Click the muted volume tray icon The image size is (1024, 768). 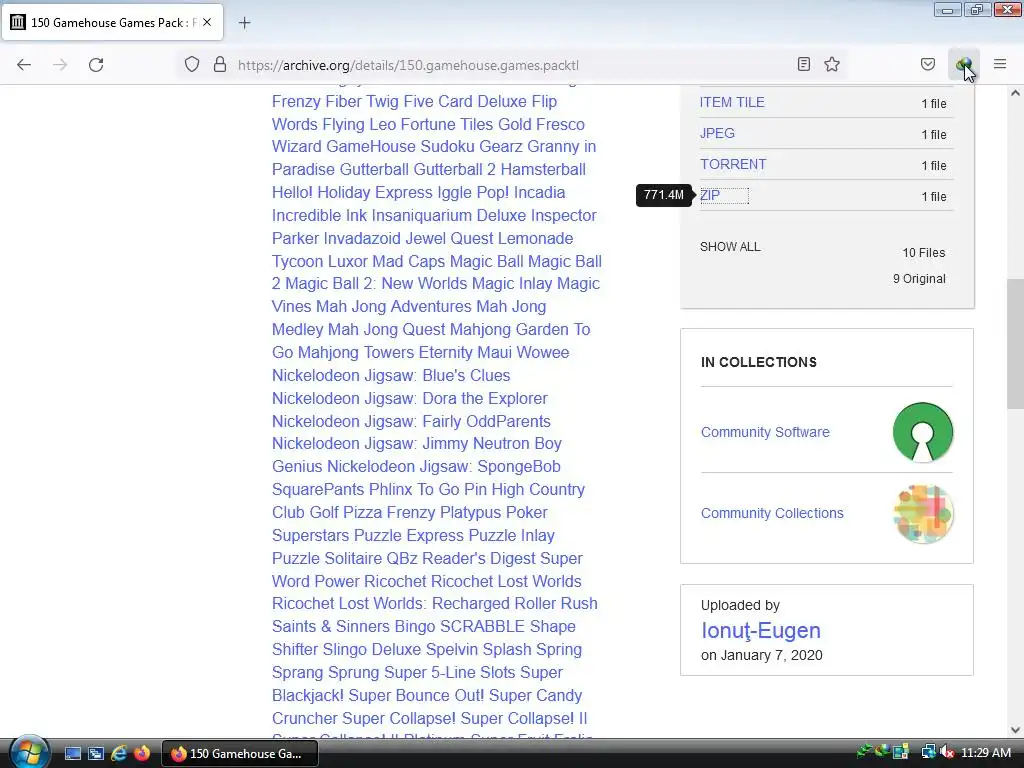(x=947, y=753)
